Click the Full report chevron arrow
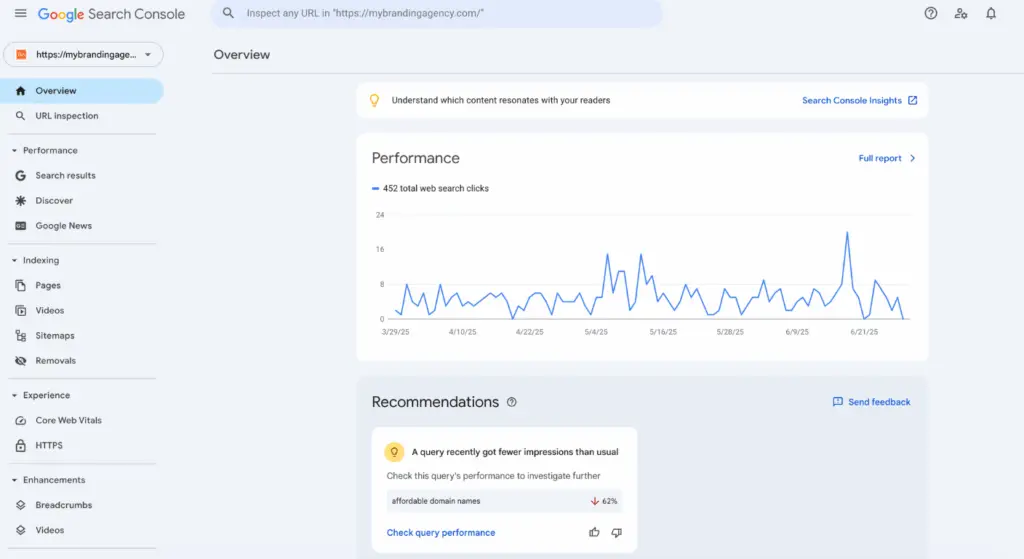This screenshot has width=1024, height=559. click(x=912, y=158)
